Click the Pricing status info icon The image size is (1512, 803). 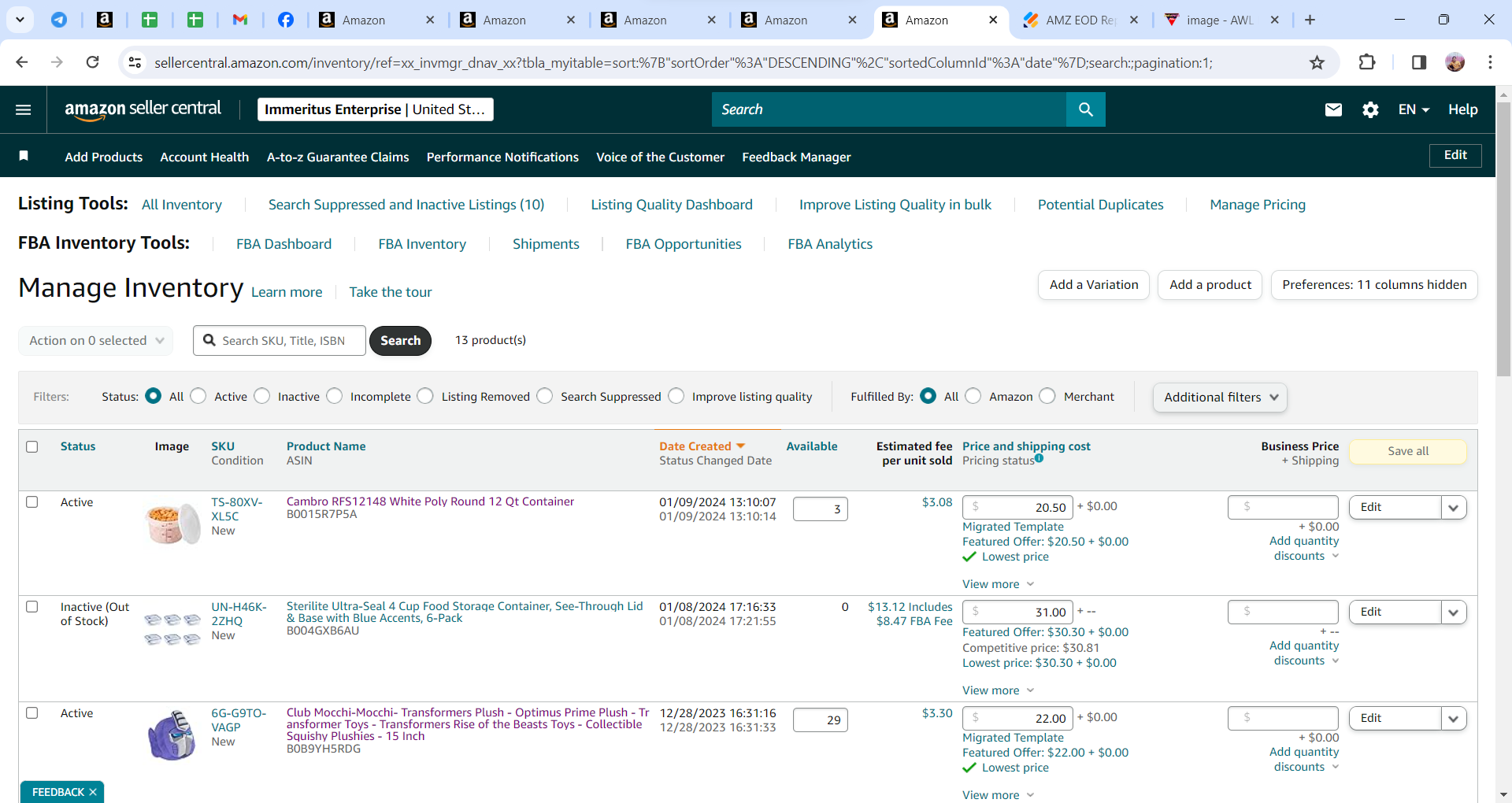[1039, 458]
